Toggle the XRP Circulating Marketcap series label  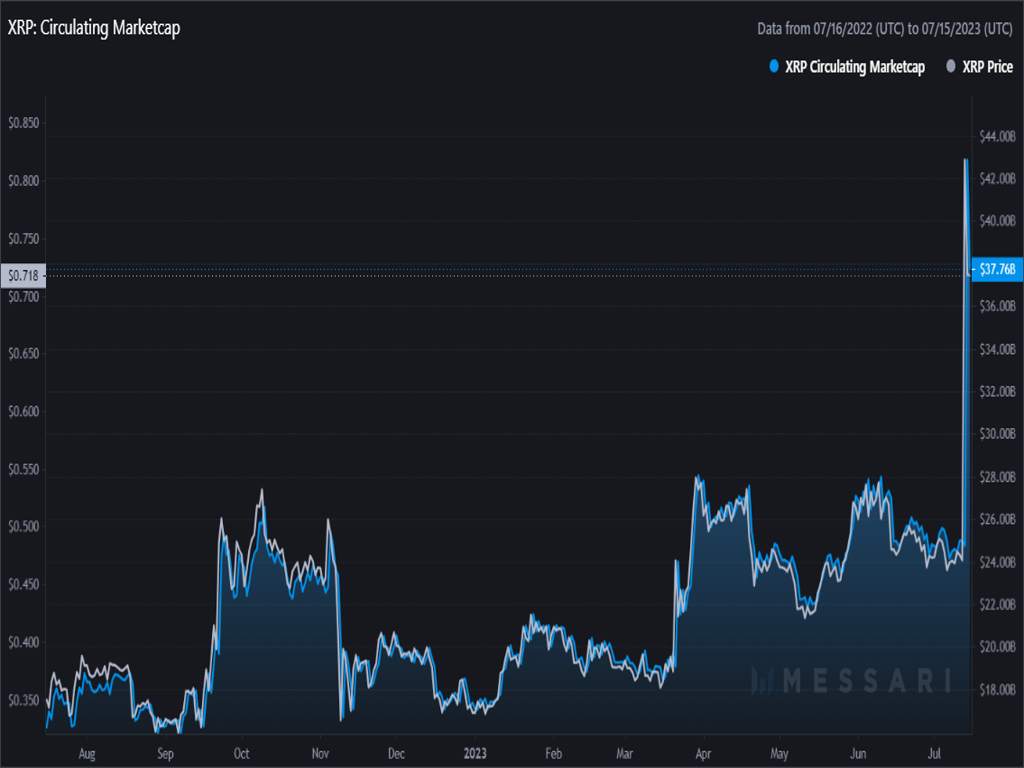tap(855, 67)
